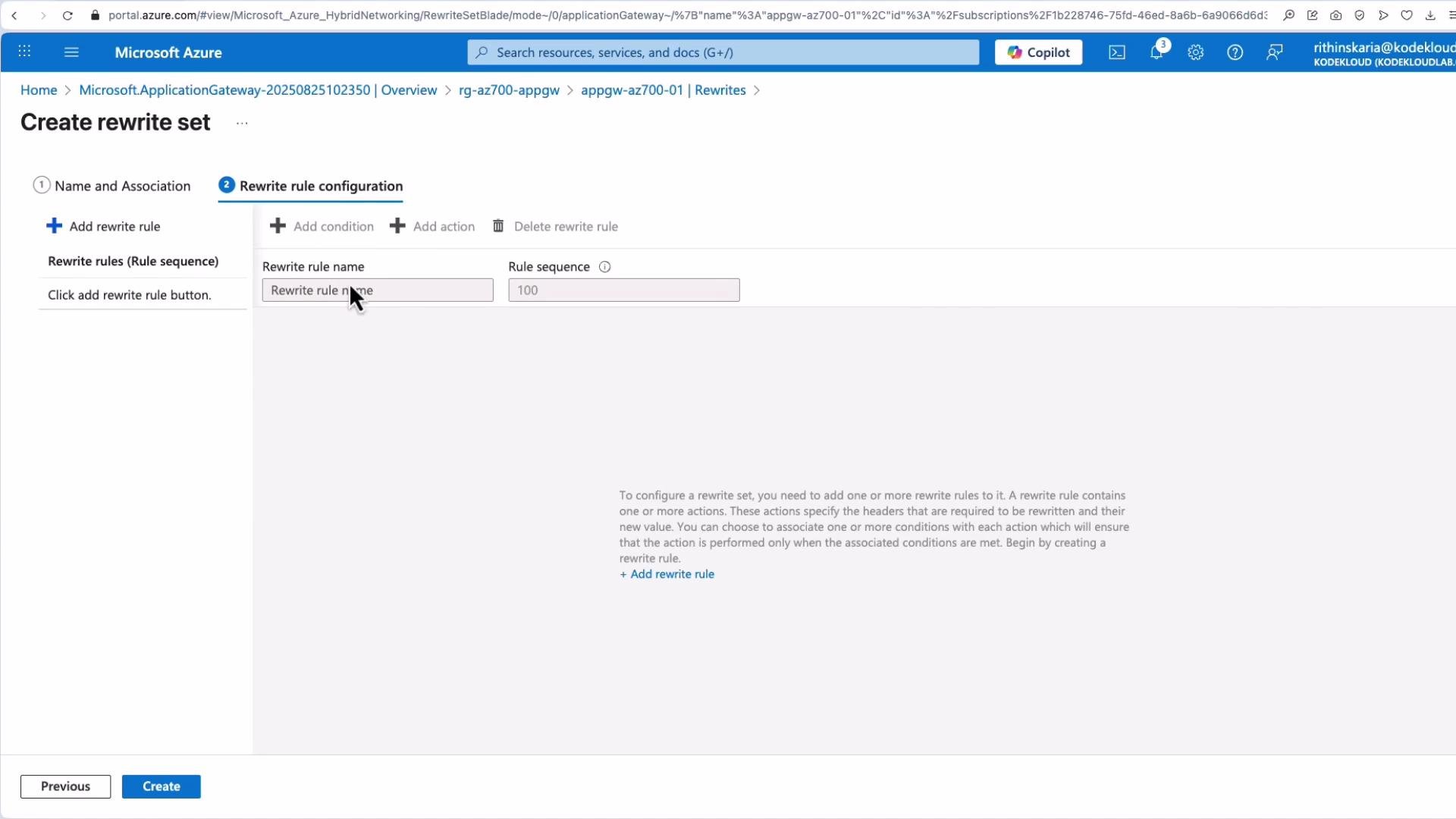
Task: Go back using browser back arrow
Action: [x=14, y=15]
